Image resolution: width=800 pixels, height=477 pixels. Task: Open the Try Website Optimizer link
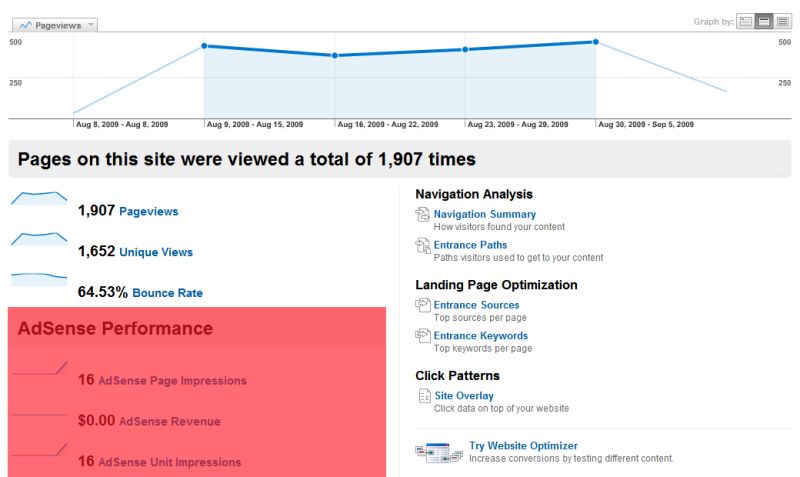523,445
